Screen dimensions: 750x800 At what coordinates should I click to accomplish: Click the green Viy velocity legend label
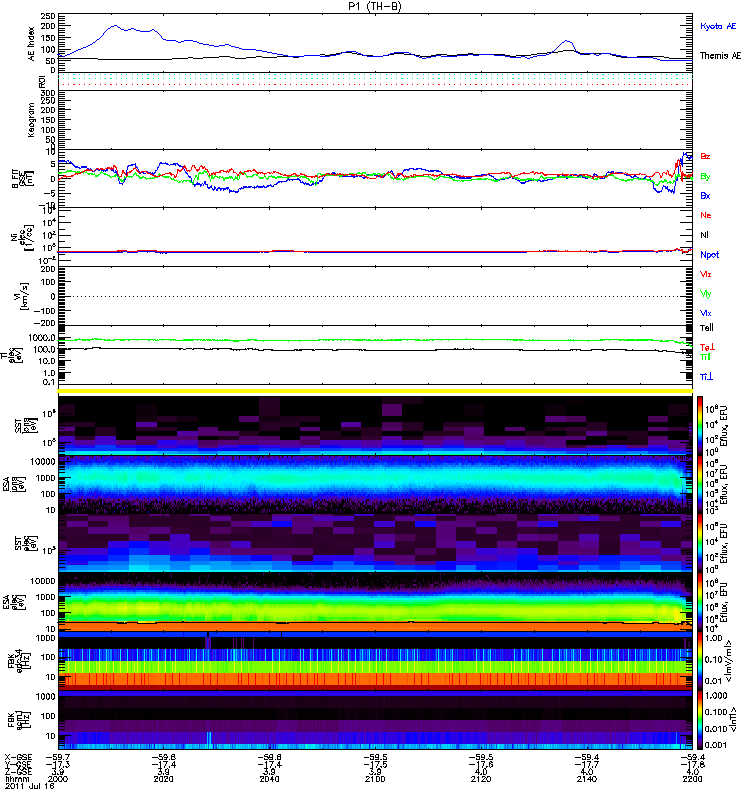click(705, 294)
